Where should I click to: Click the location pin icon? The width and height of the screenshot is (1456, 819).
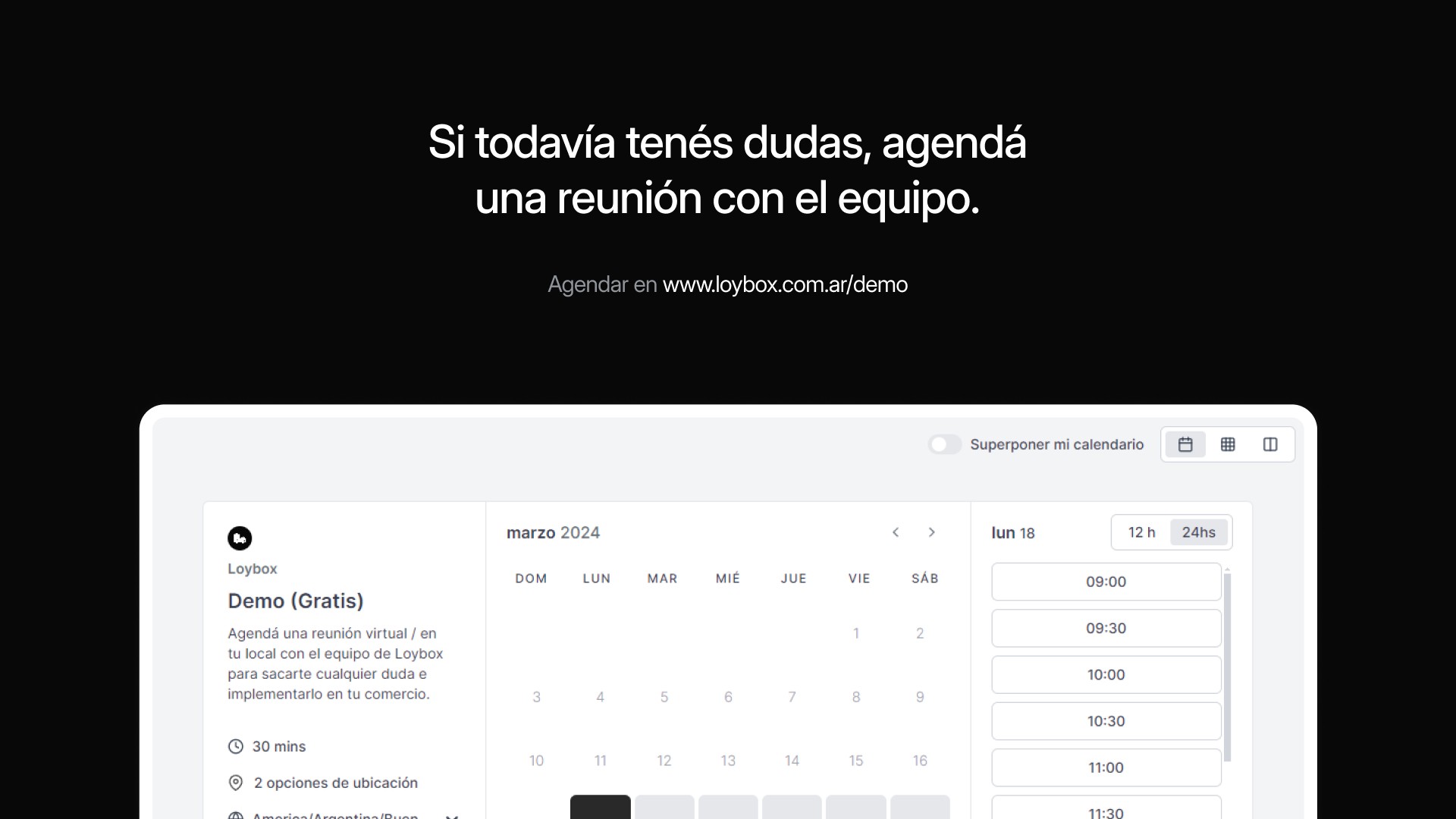tap(235, 782)
